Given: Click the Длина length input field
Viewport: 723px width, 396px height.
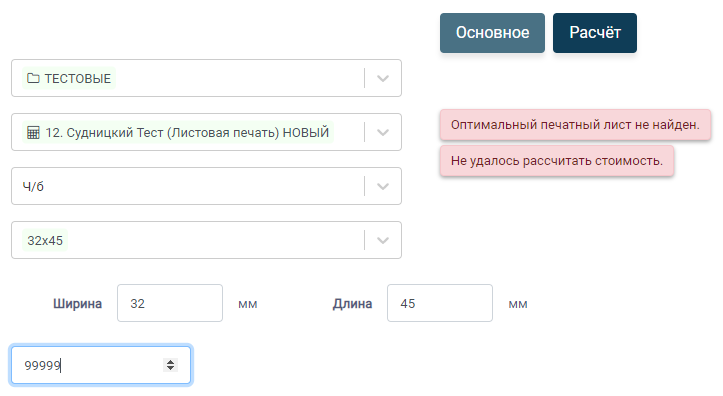Looking at the screenshot, I should pos(440,303).
